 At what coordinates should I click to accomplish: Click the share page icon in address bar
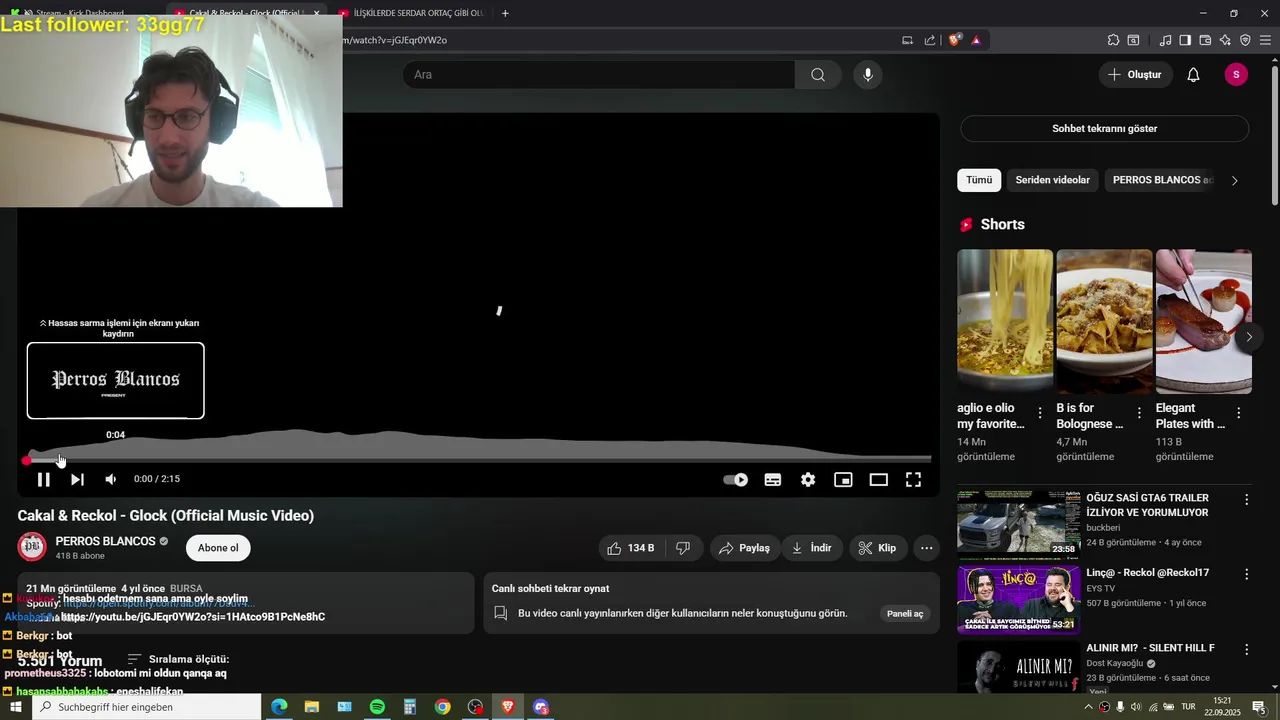(930, 40)
